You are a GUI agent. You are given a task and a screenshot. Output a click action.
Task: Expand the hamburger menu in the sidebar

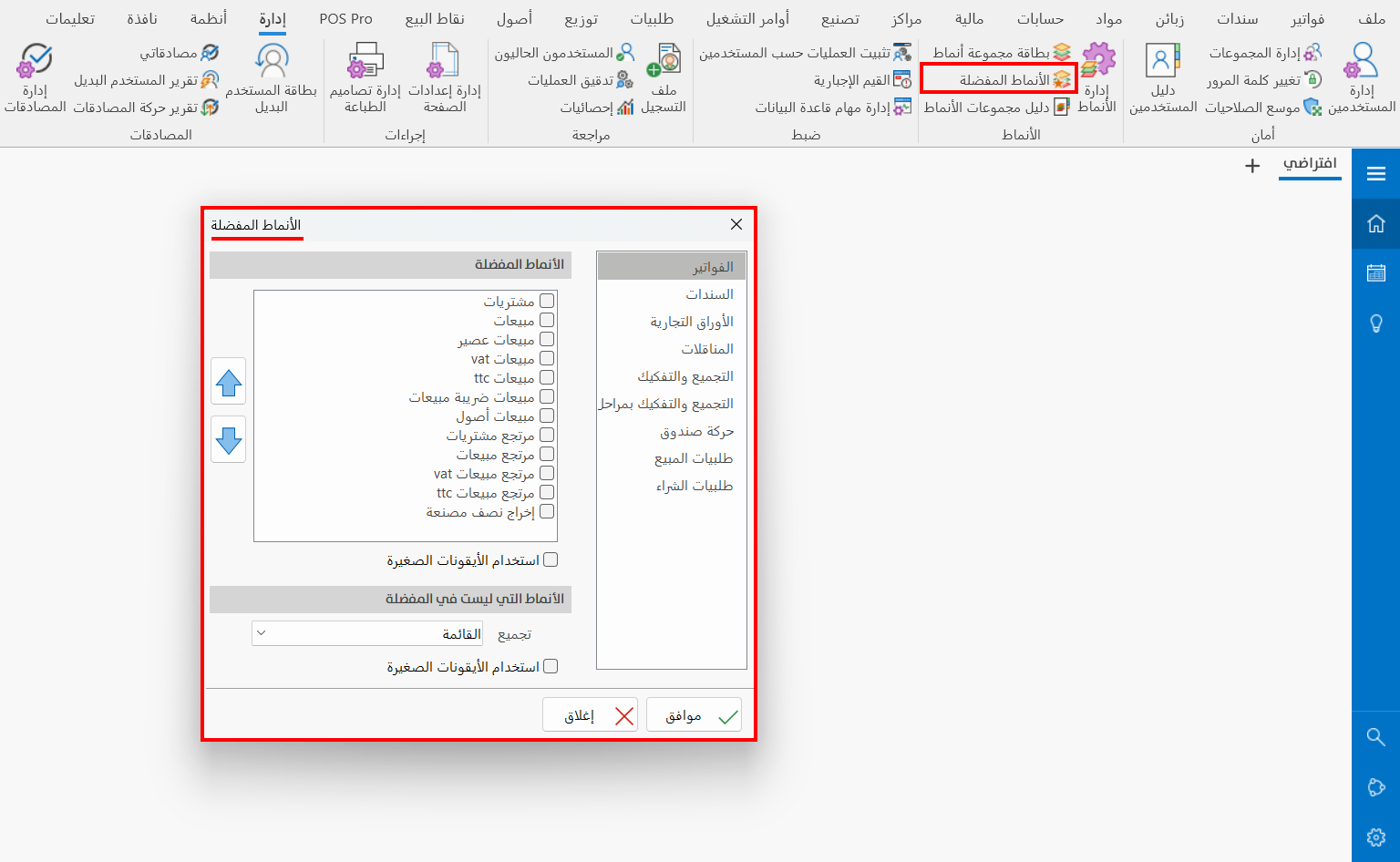(x=1376, y=171)
